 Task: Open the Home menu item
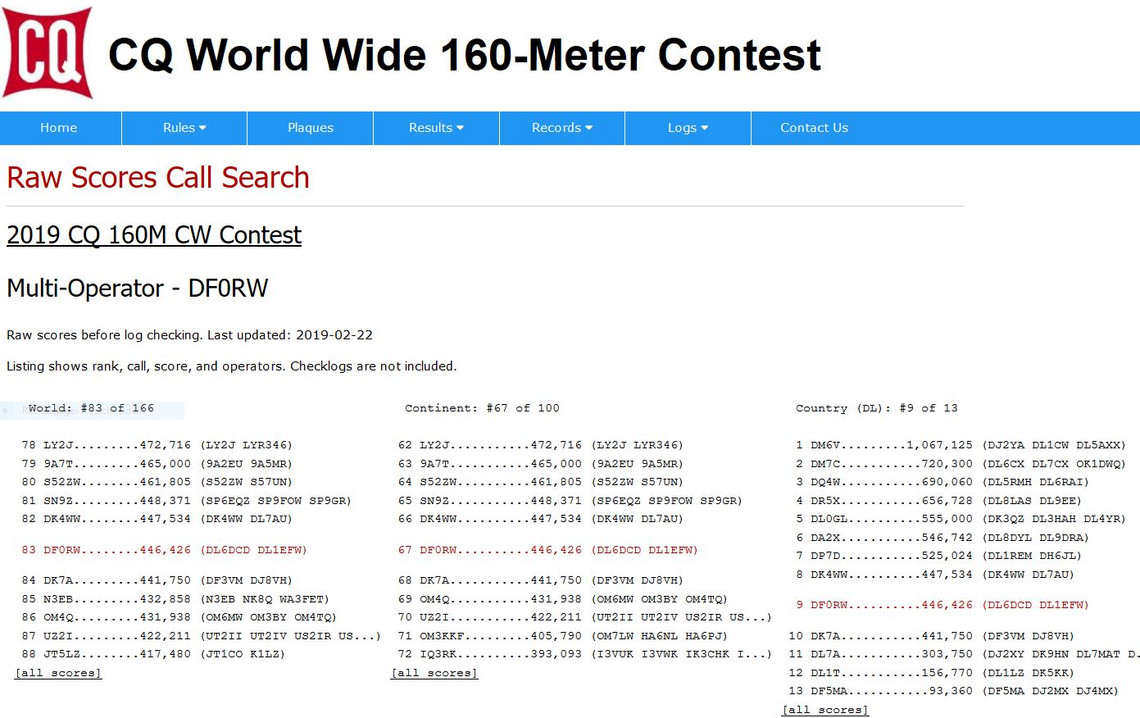pyautogui.click(x=59, y=128)
